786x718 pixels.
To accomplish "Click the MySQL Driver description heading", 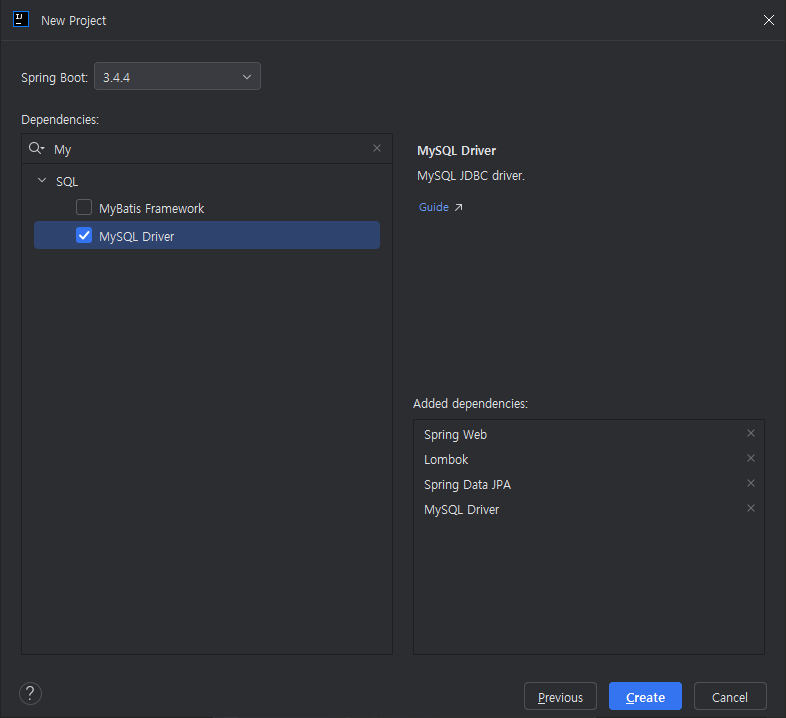I will point(457,150).
